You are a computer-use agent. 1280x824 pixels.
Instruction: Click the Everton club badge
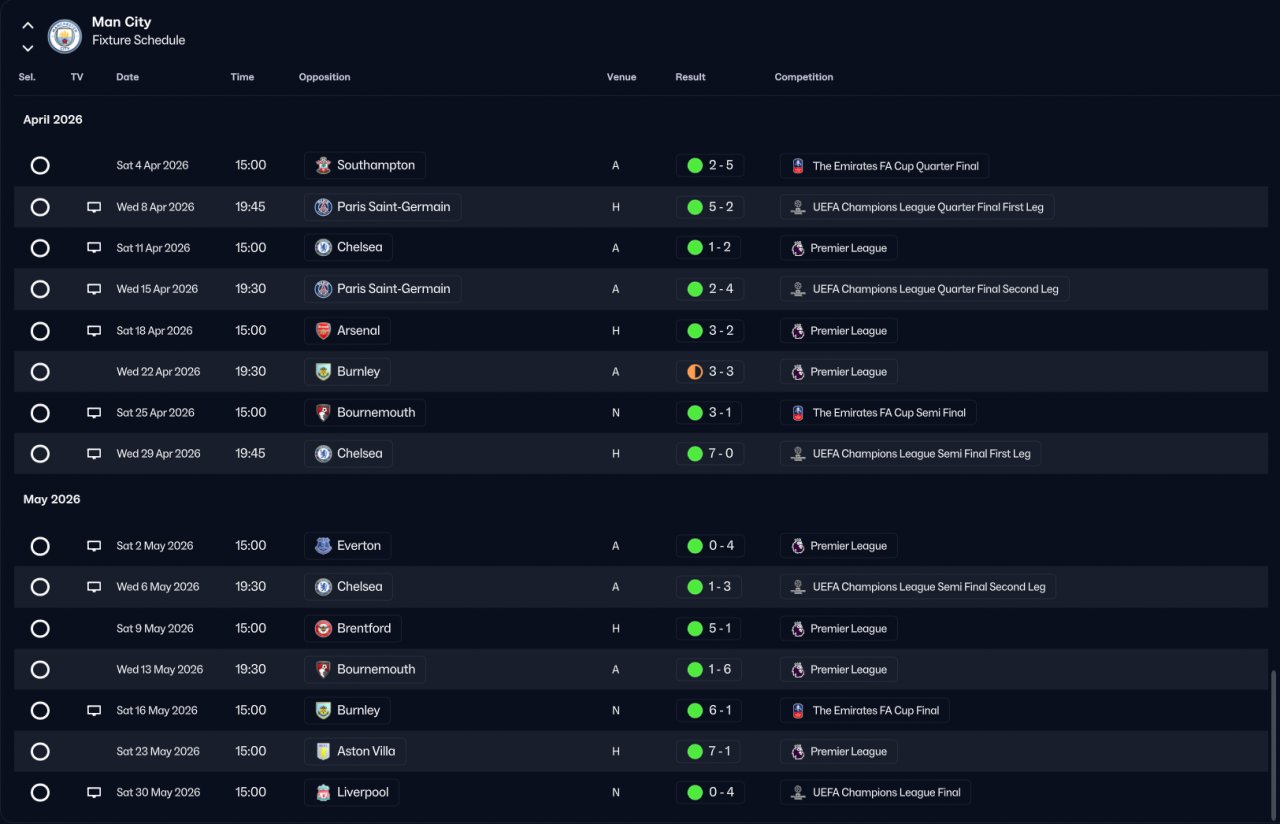point(323,546)
